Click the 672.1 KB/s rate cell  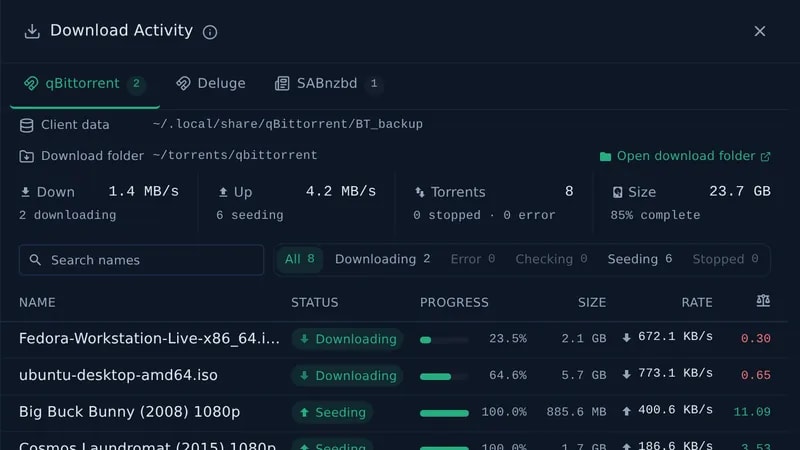[x=667, y=337]
